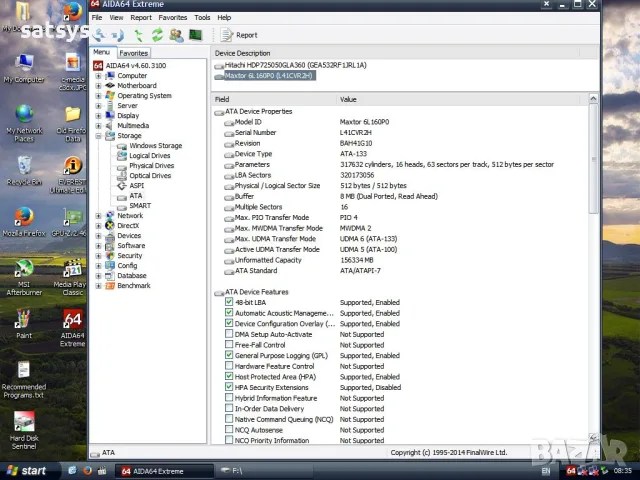640x480 pixels.
Task: Toggle Device Configuration Overlay checkbox
Action: (x=229, y=323)
